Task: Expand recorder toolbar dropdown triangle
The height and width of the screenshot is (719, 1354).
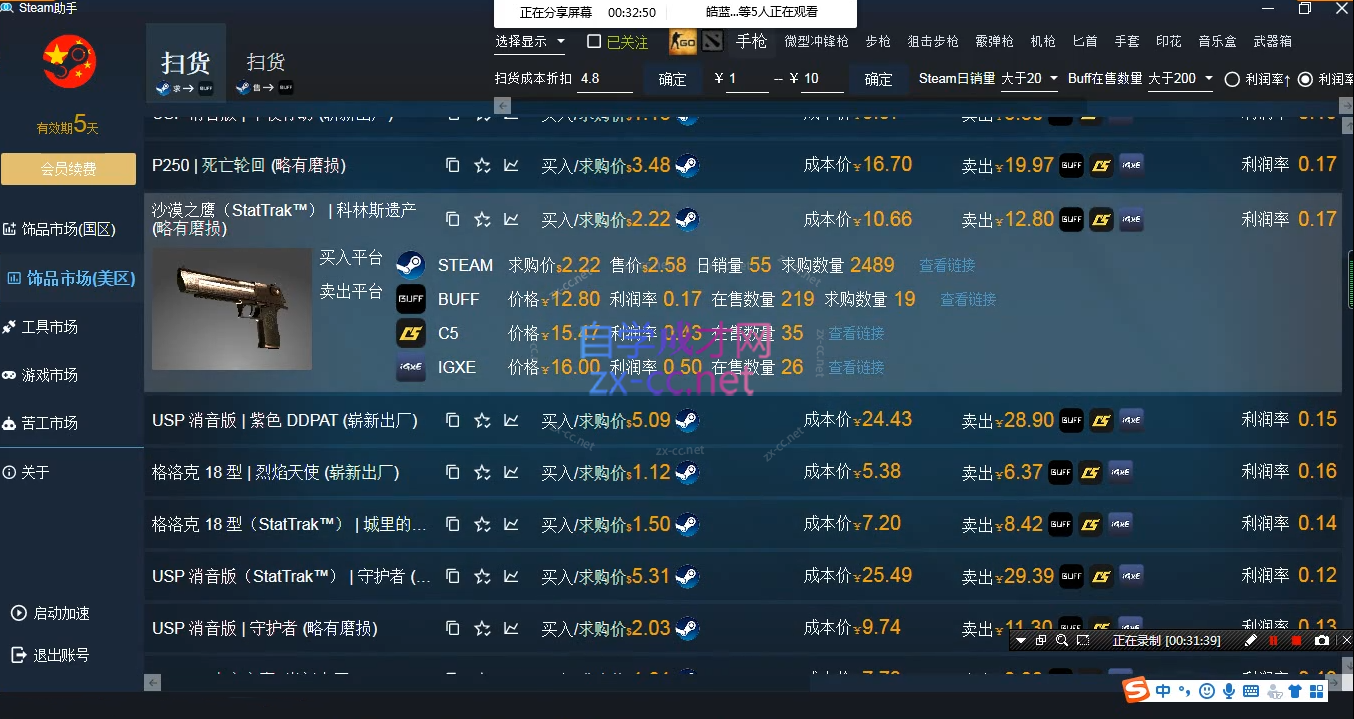Action: pyautogui.click(x=1021, y=640)
